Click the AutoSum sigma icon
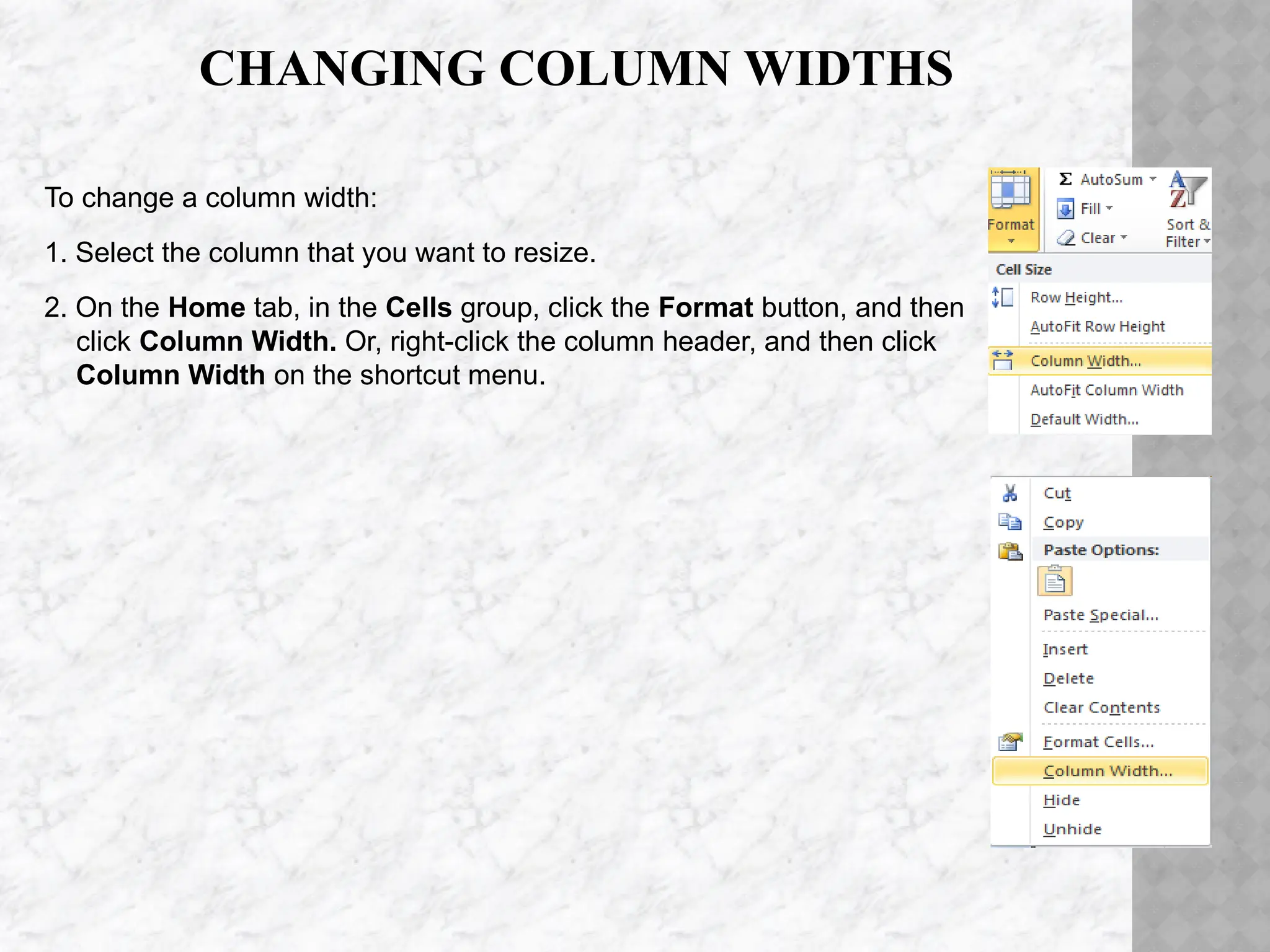The image size is (1270, 952). (x=1065, y=179)
